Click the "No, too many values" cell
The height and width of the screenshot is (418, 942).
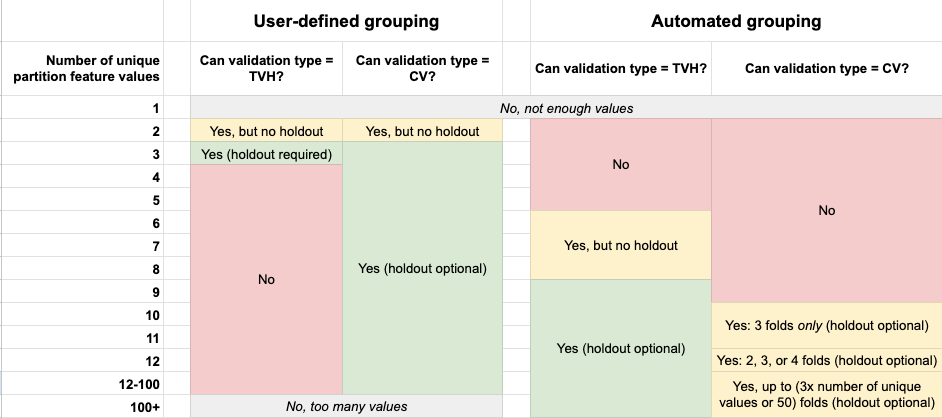[x=346, y=406]
